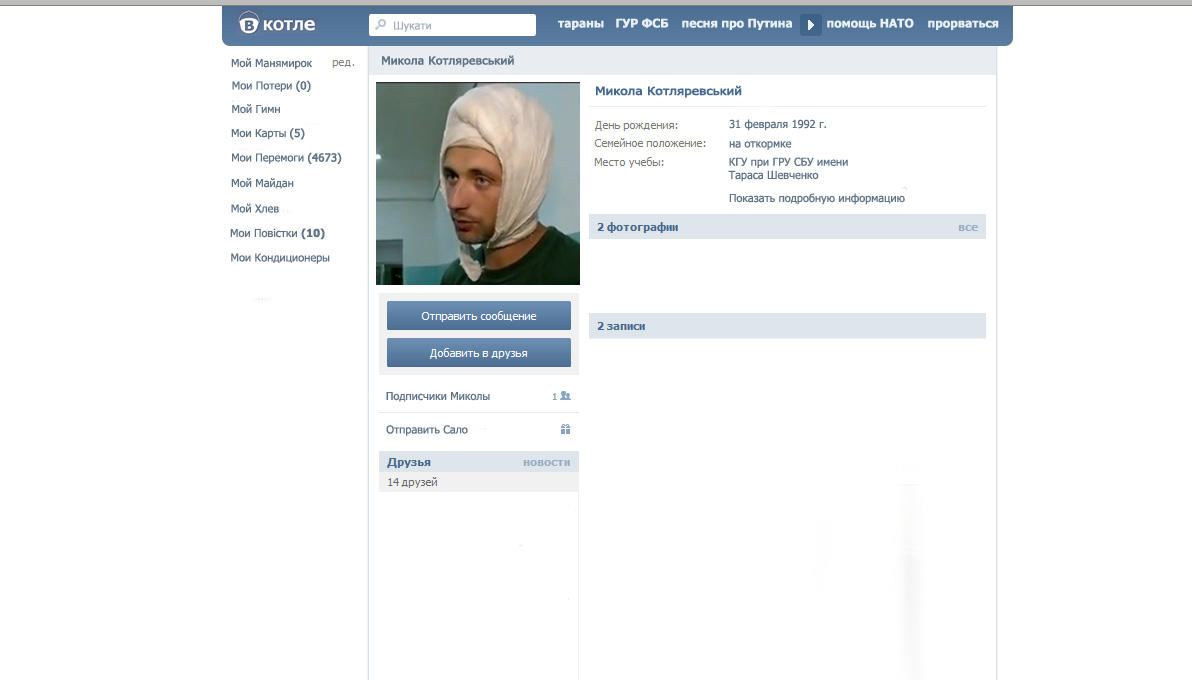1192x680 pixels.
Task: Open Мой Гимн sidebar item
Action: 255,110
